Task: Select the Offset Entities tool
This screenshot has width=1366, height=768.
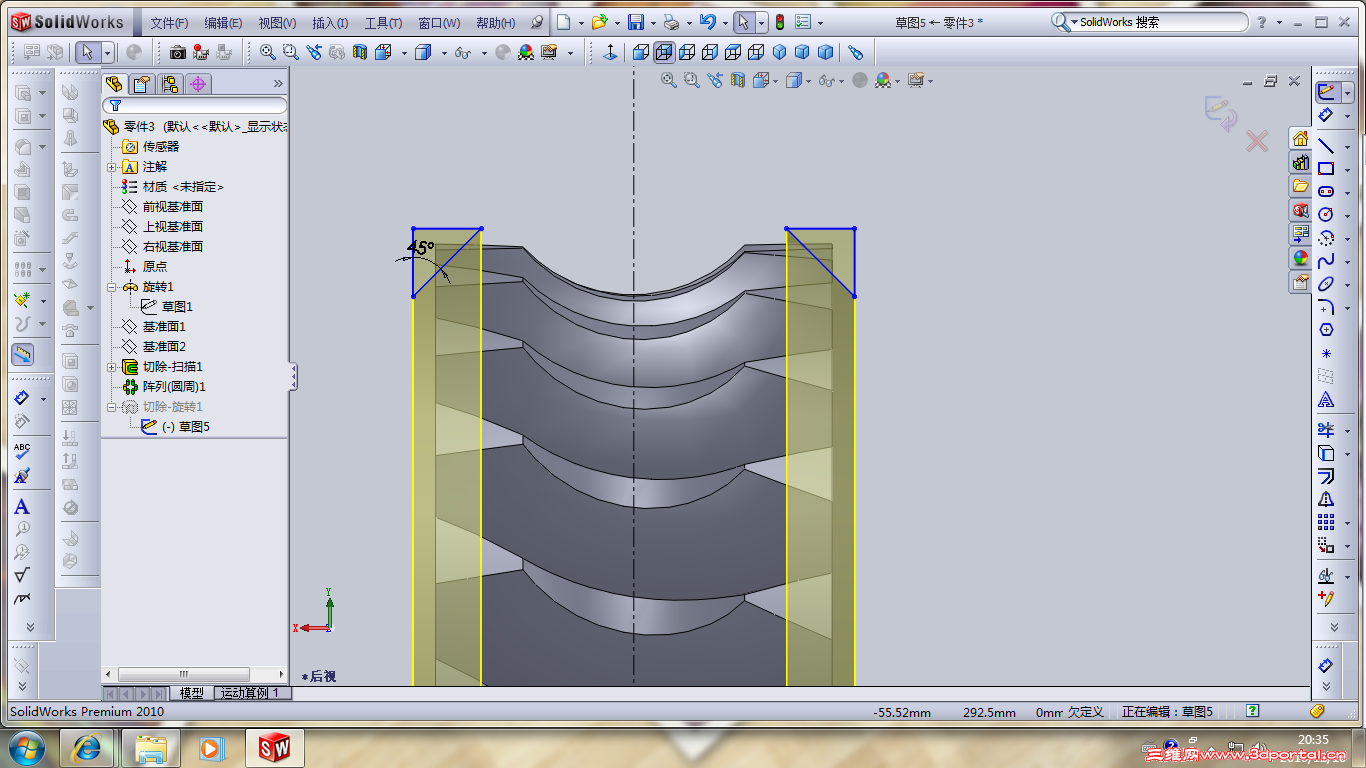Action: point(1326,476)
